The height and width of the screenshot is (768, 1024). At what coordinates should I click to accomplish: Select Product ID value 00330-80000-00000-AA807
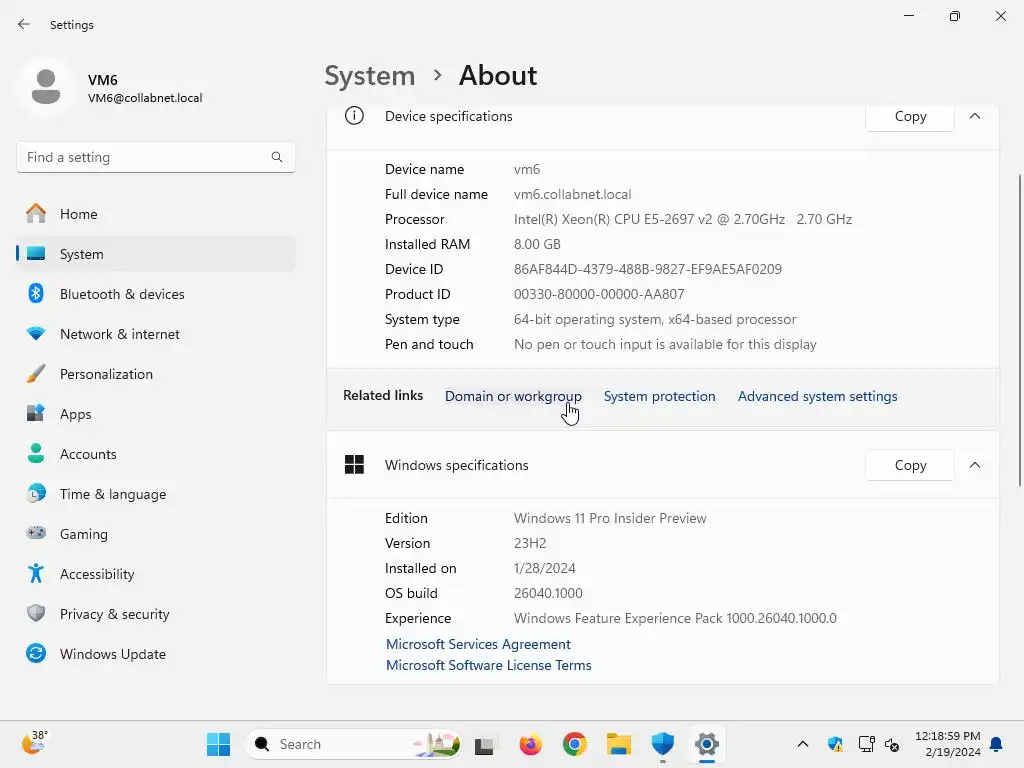tap(599, 295)
